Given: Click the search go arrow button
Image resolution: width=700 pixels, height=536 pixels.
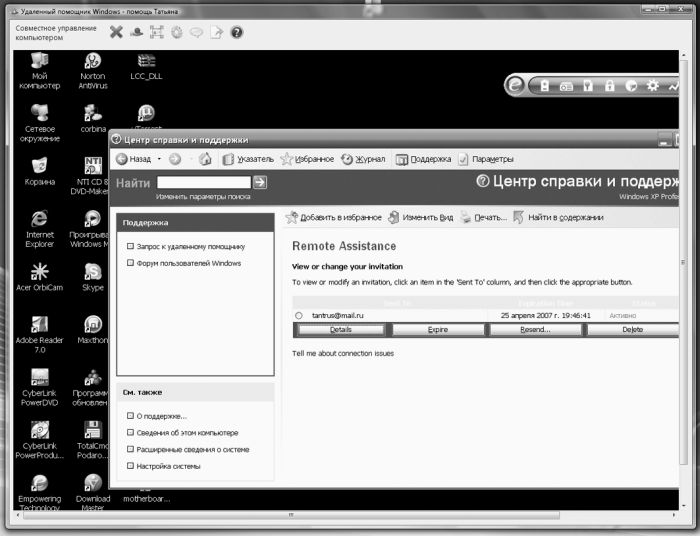Looking at the screenshot, I should pyautogui.click(x=260, y=182).
